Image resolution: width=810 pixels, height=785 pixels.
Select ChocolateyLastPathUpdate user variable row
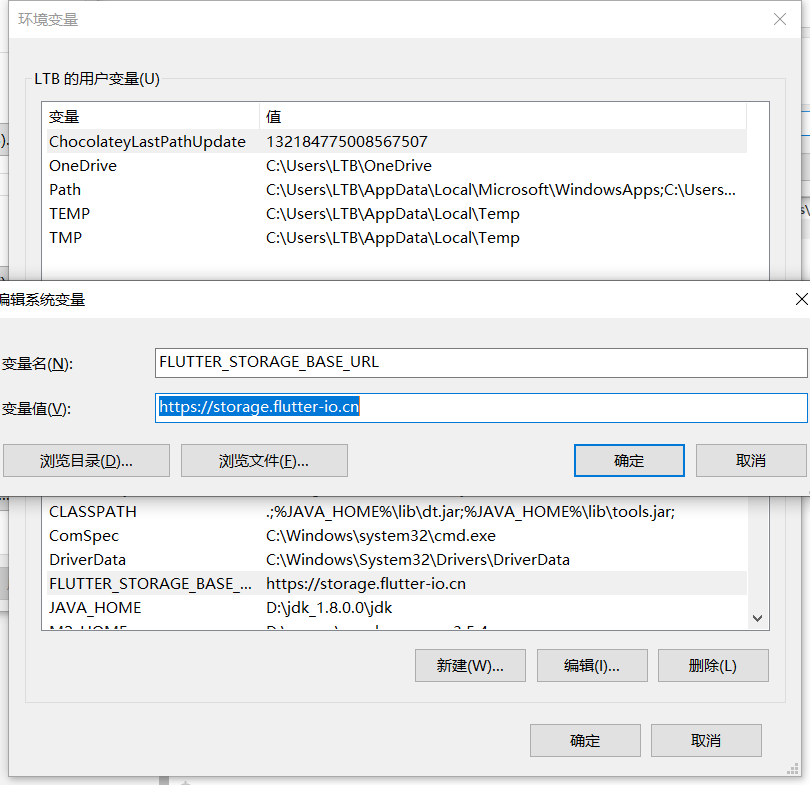point(397,142)
